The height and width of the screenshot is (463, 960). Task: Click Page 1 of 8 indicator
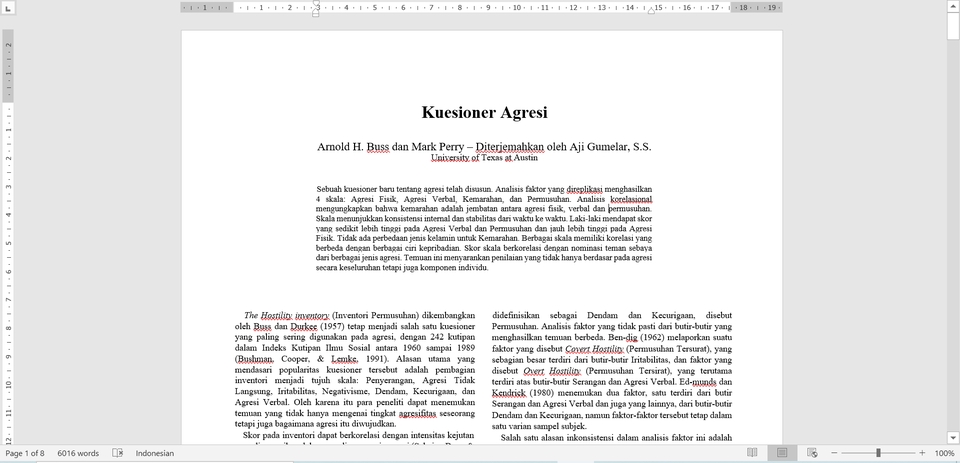pyautogui.click(x=25, y=453)
